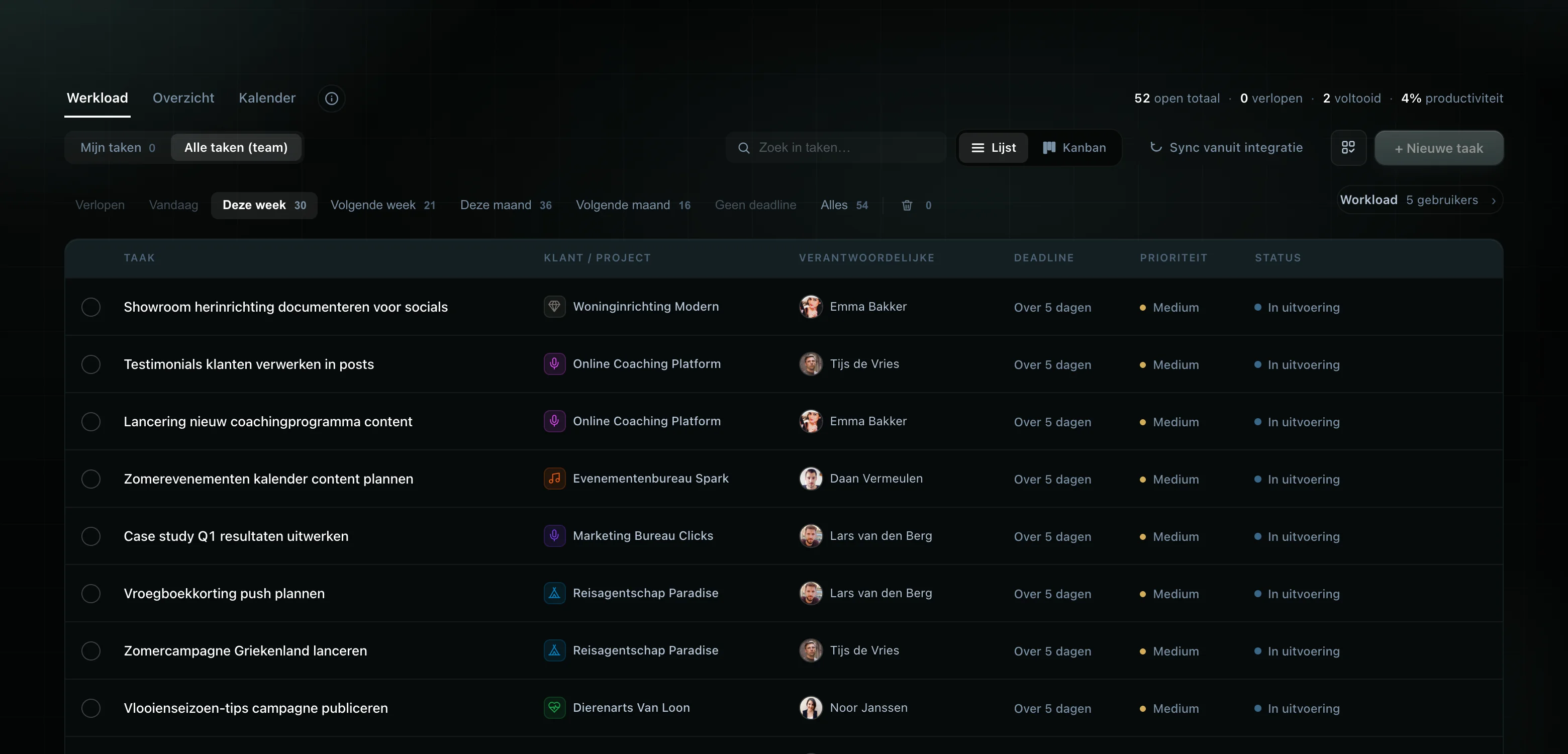Mark Showroom herinrichting task as complete
1568x754 pixels.
(90, 307)
